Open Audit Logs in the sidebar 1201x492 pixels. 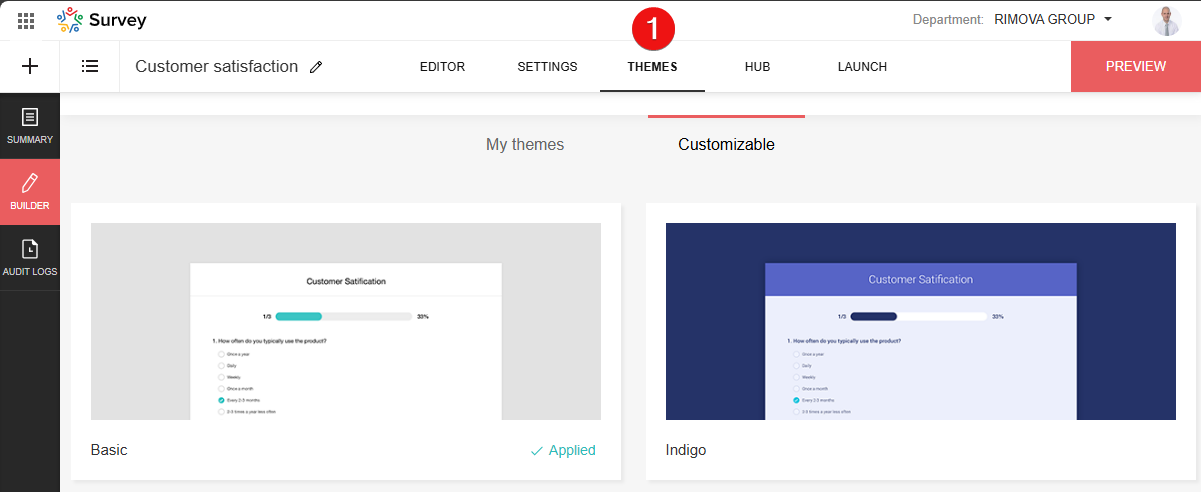(30, 257)
